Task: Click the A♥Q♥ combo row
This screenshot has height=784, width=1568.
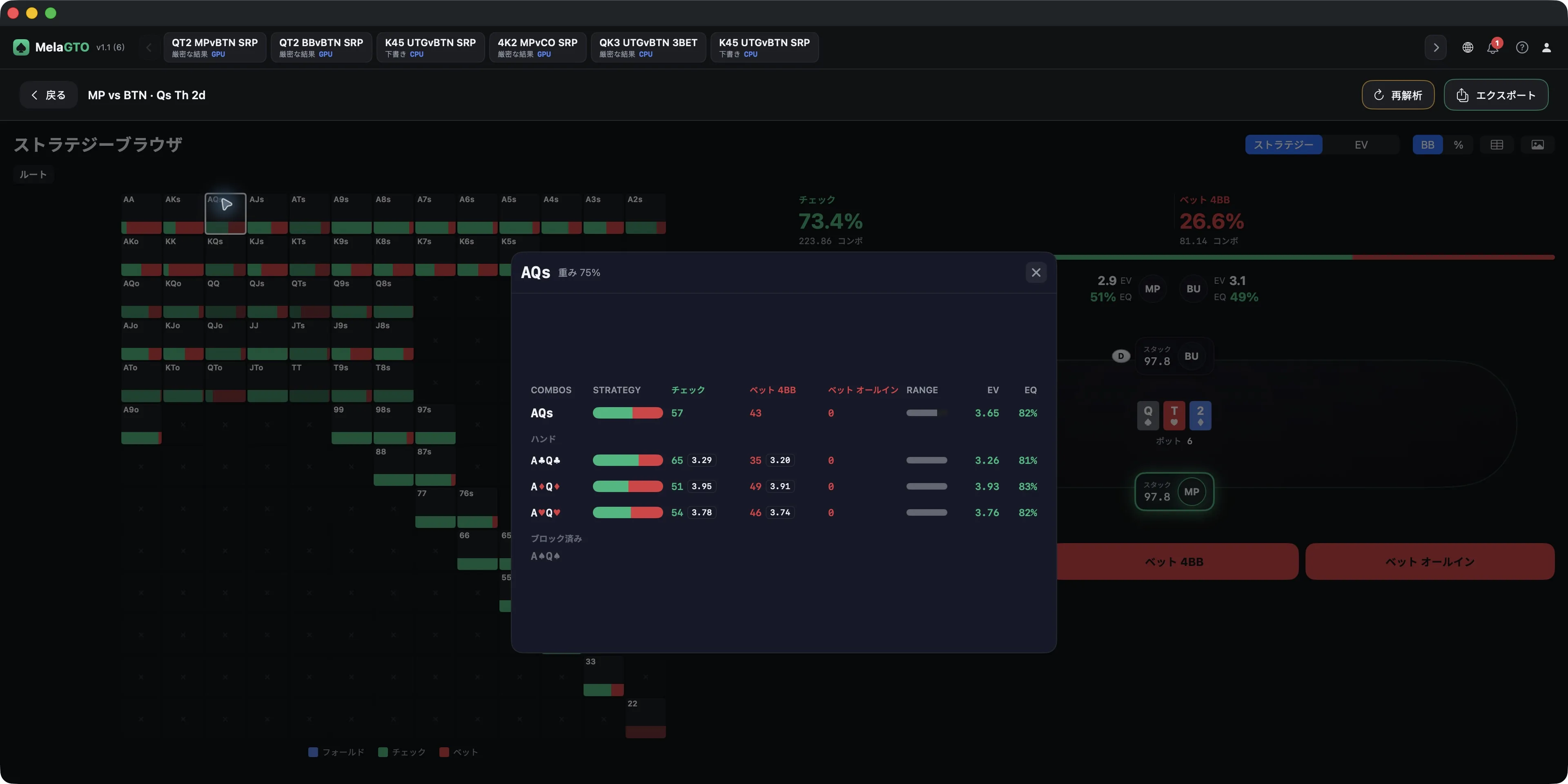Action: pyautogui.click(x=784, y=512)
